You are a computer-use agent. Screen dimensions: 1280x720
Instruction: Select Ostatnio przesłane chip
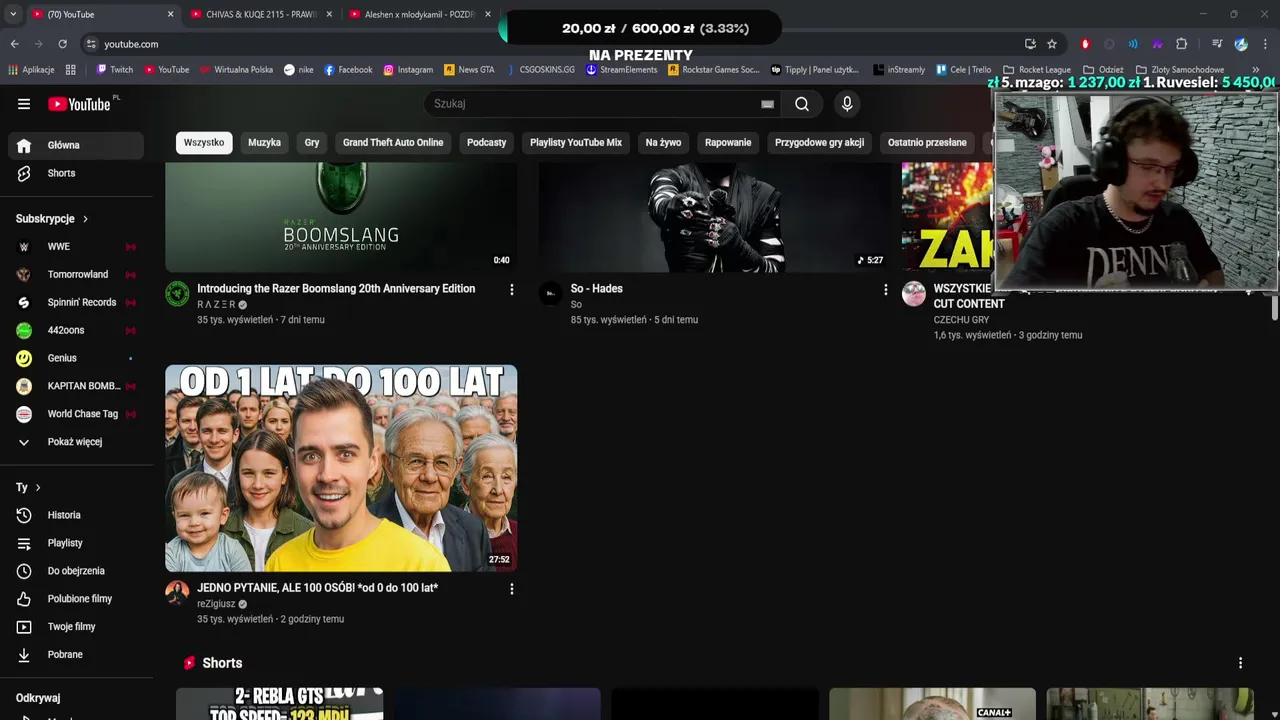click(x=927, y=143)
